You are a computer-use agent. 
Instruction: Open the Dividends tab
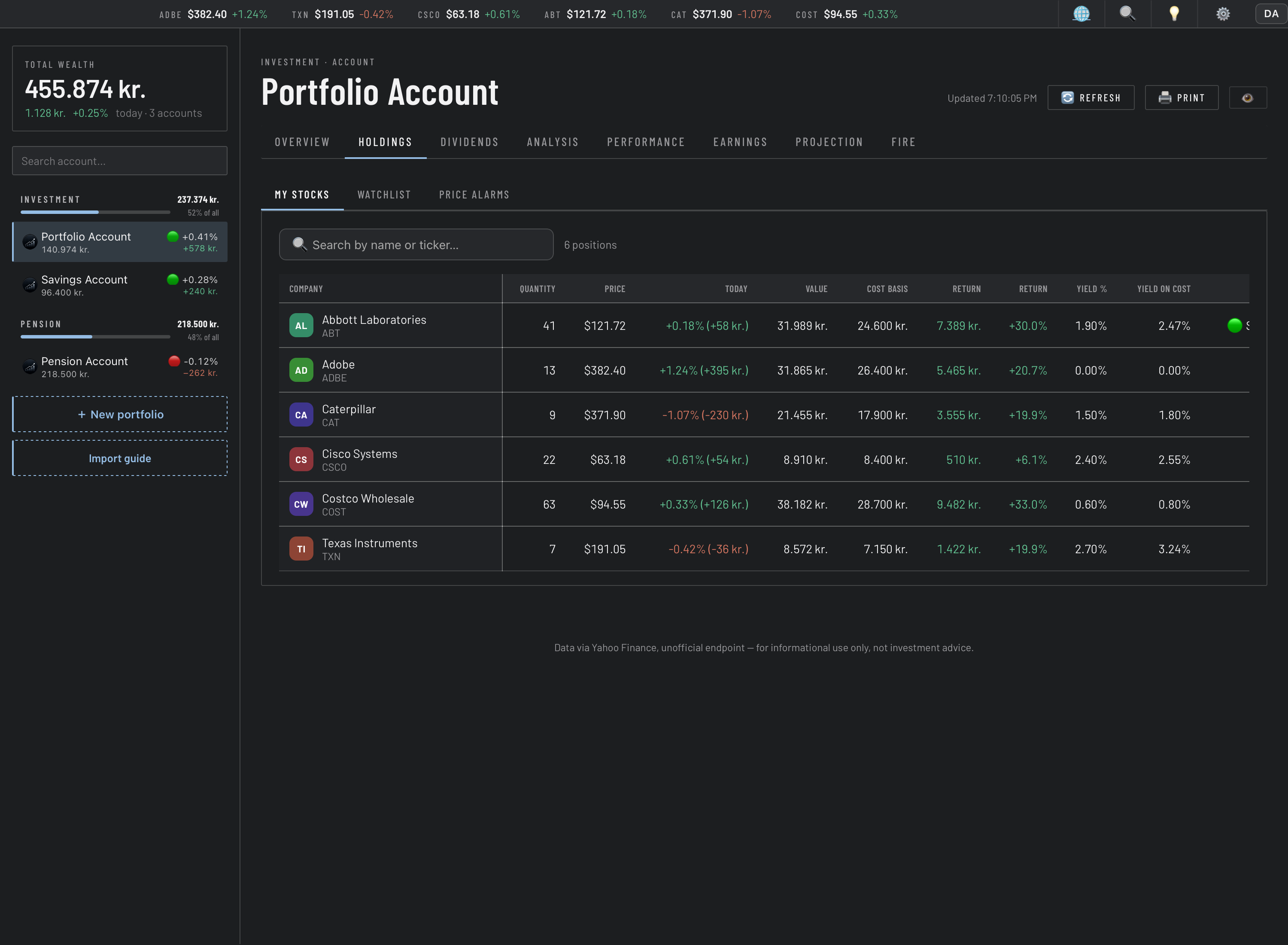pos(469,142)
